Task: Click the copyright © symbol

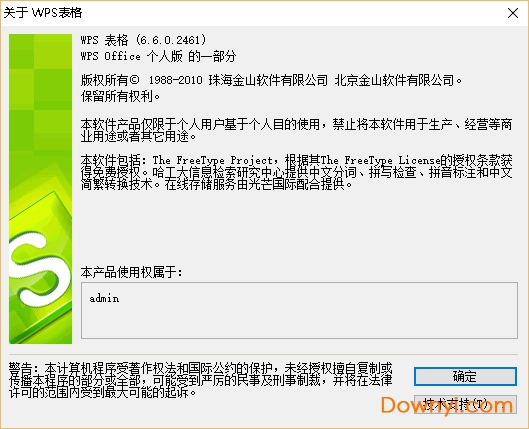Action: click(x=134, y=80)
